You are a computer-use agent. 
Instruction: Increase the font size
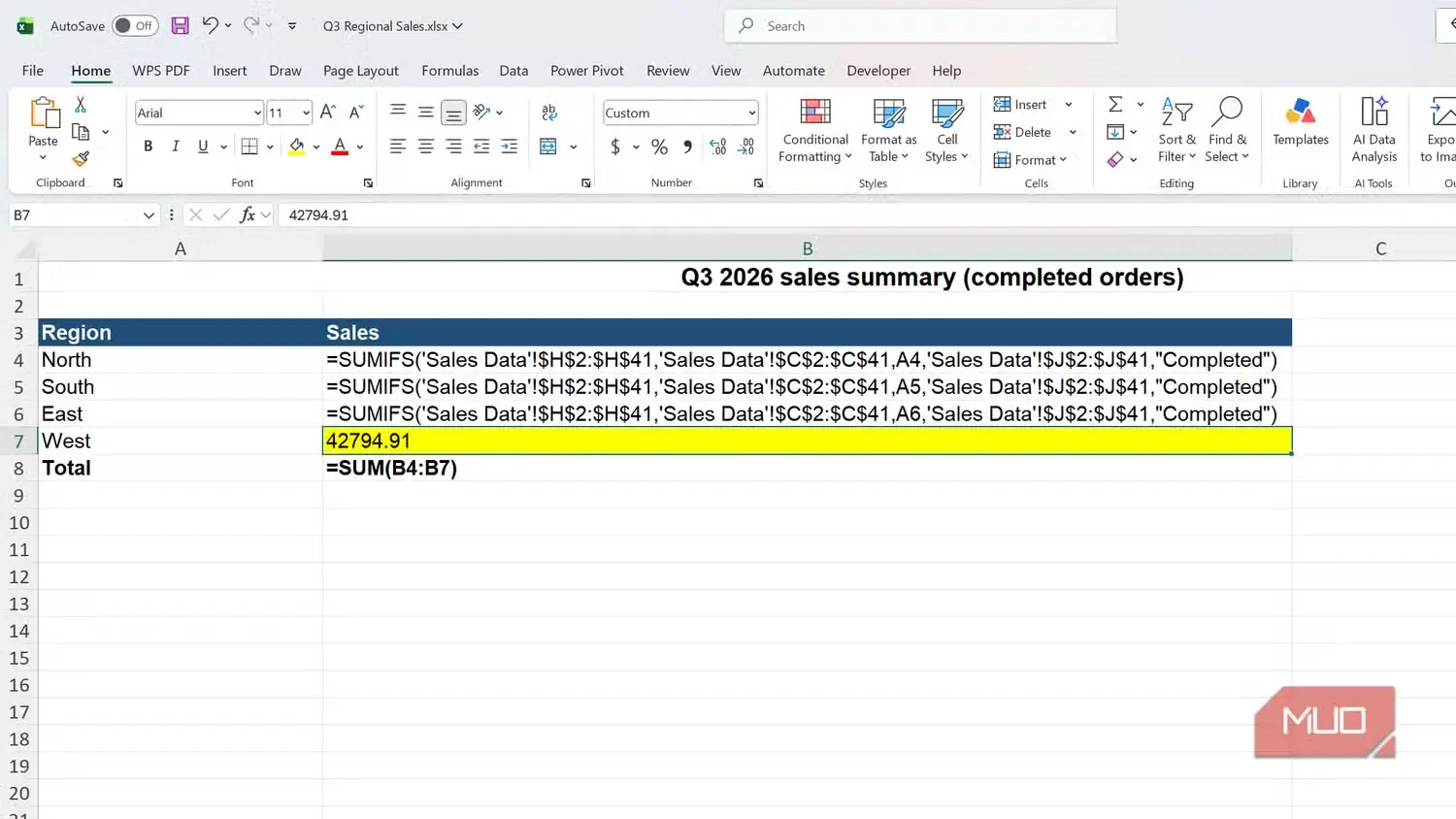[x=328, y=113]
